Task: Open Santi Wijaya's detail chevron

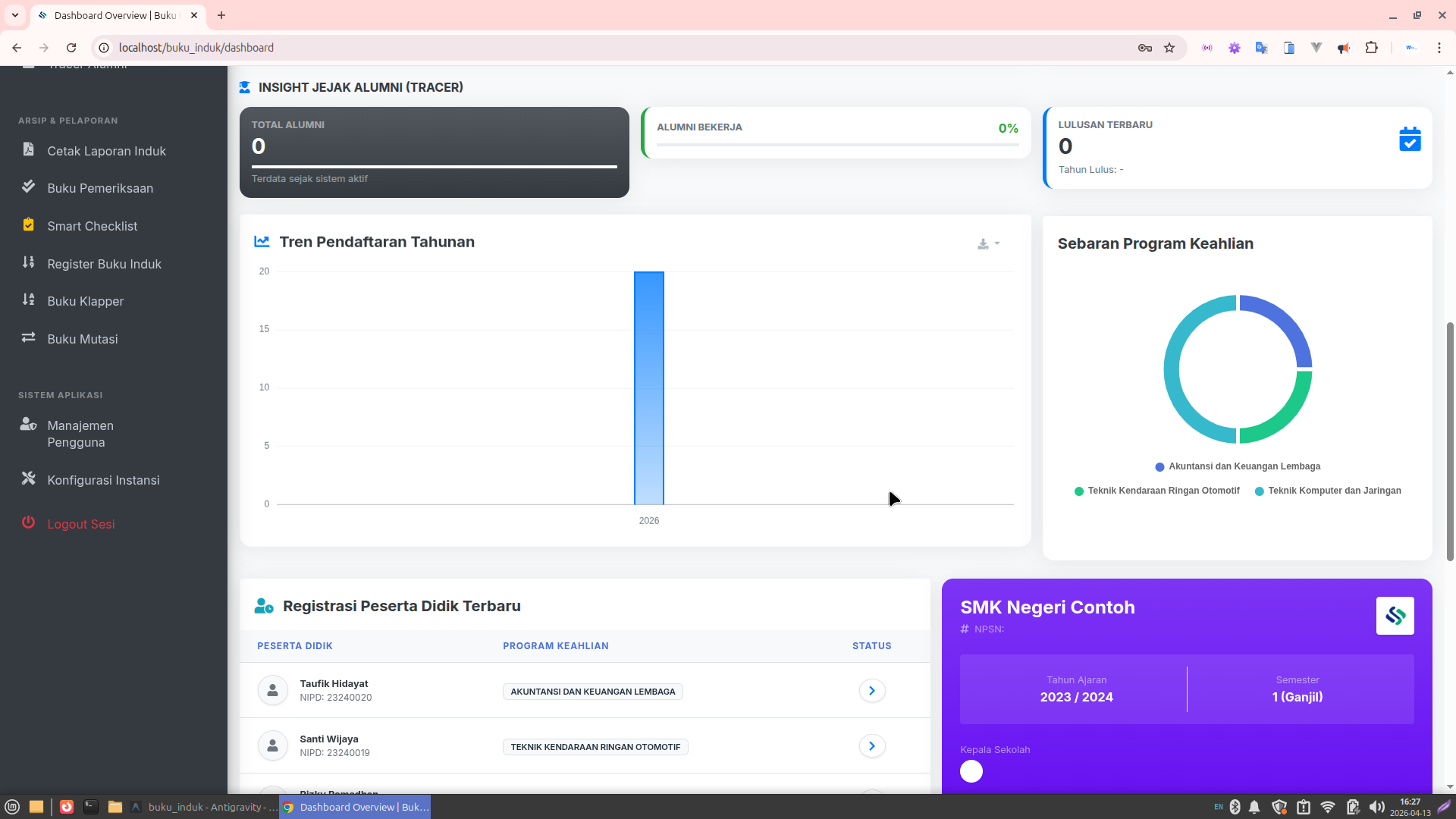Action: (x=871, y=746)
